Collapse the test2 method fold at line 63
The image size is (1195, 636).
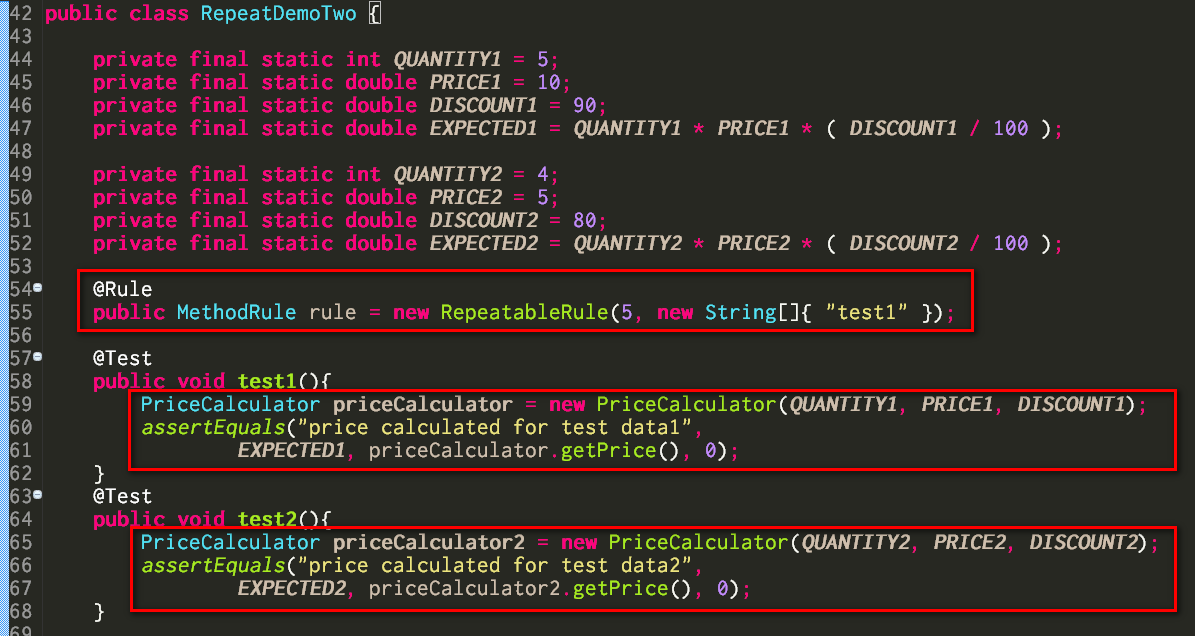(x=37, y=495)
